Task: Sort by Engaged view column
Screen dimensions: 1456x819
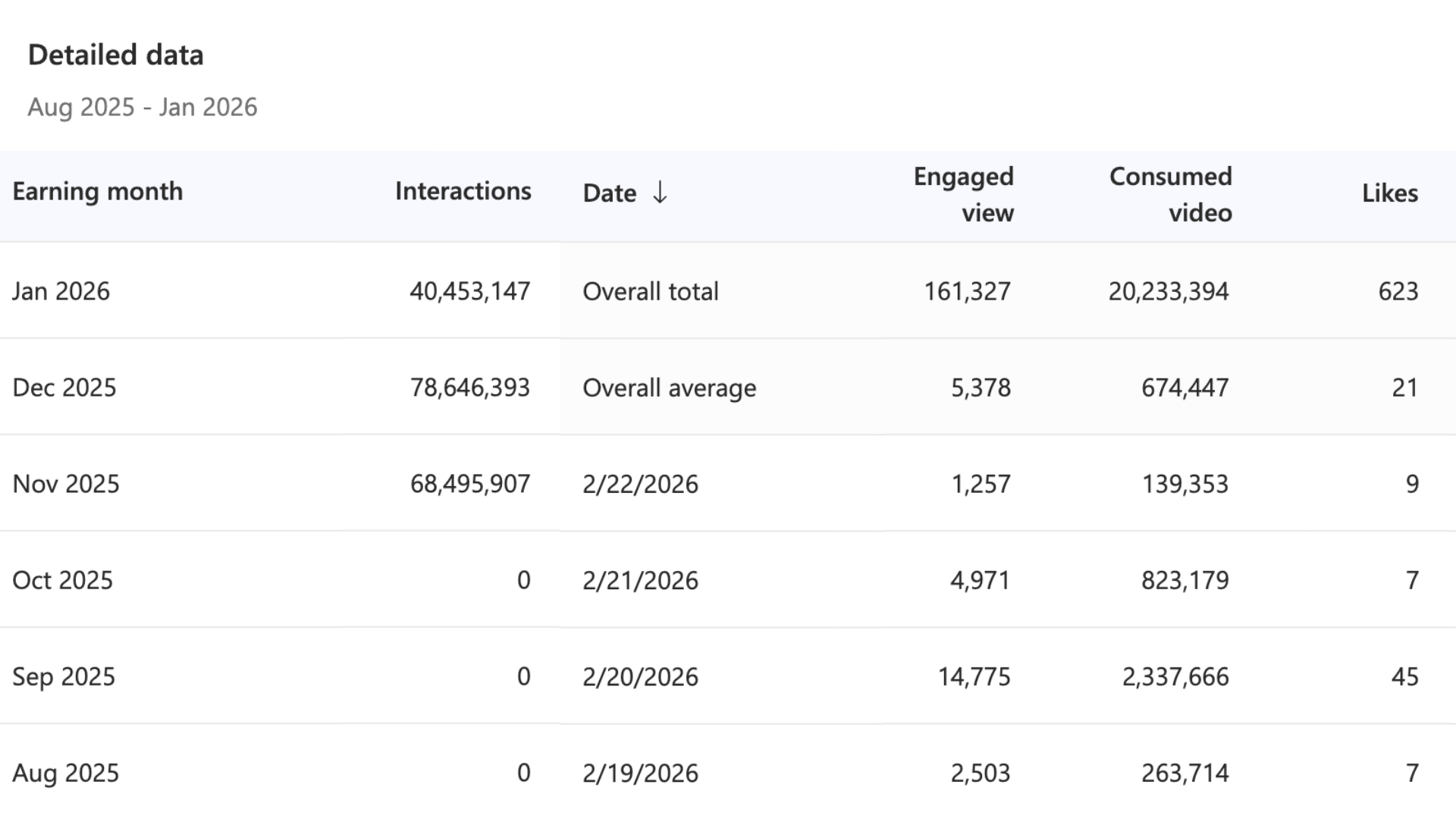Action: (x=963, y=194)
